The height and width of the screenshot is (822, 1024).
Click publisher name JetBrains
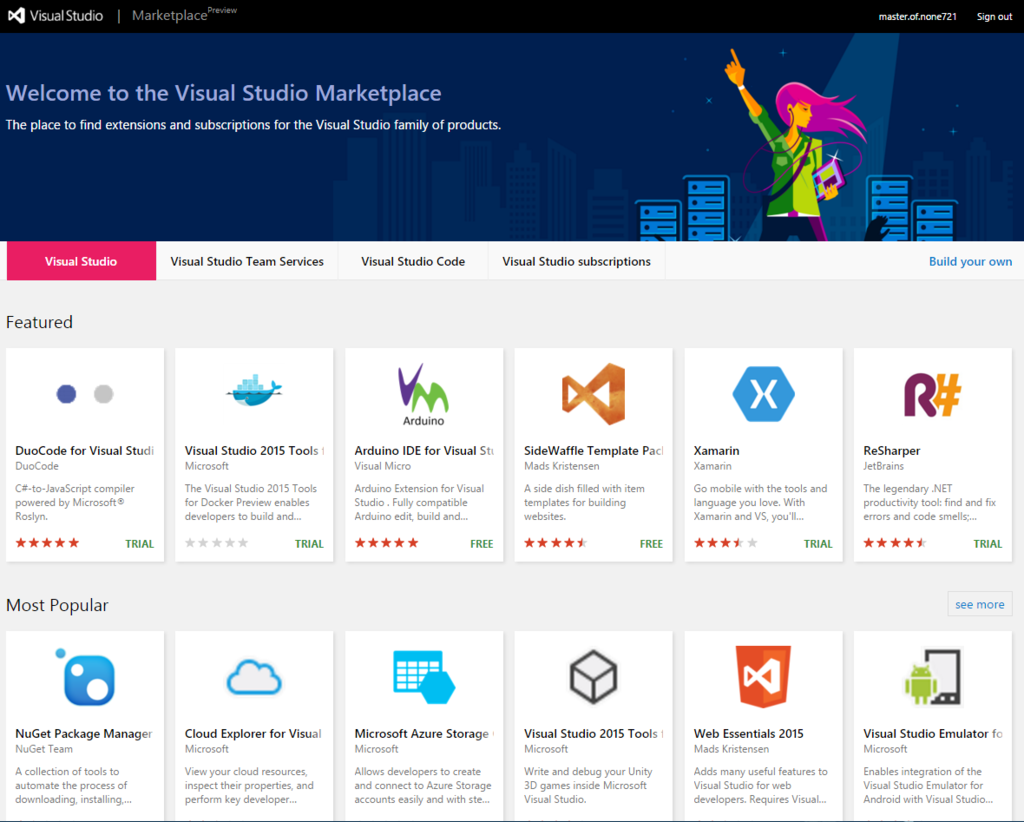[x=884, y=466]
